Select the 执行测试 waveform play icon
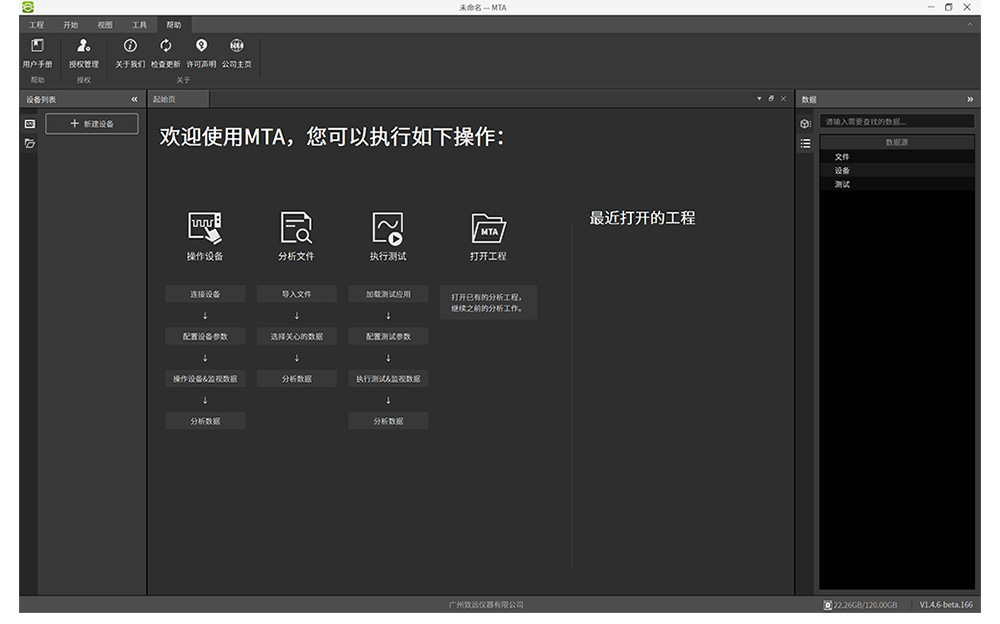The image size is (1000, 624). [388, 228]
